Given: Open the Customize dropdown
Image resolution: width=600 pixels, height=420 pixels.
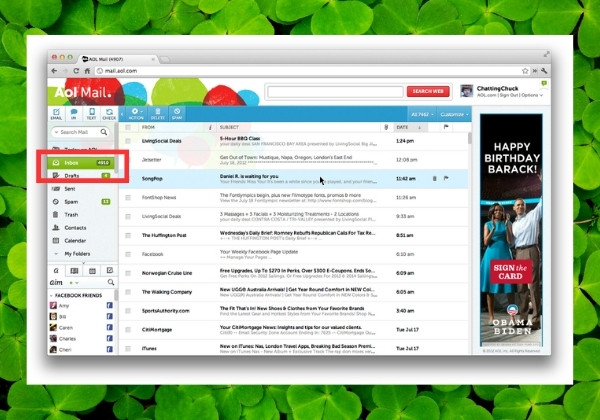Looking at the screenshot, I should point(454,114).
